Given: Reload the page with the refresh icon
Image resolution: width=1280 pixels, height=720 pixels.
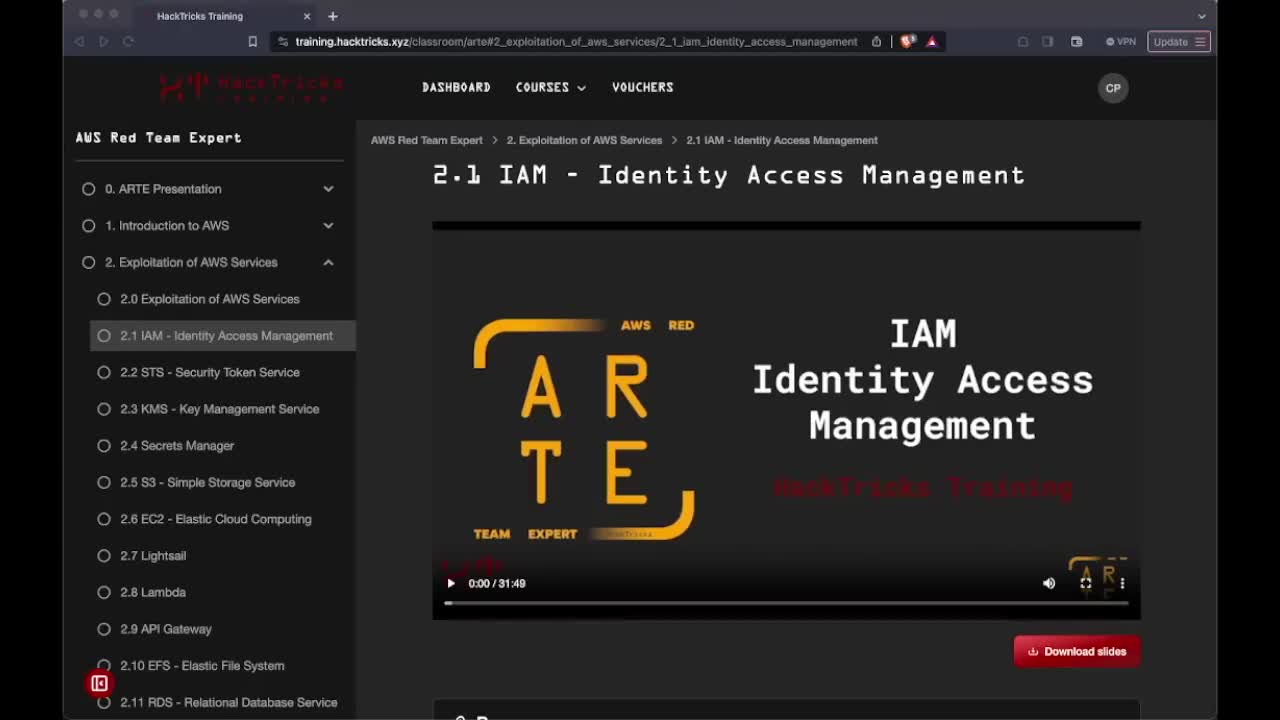Looking at the screenshot, I should (x=128, y=42).
